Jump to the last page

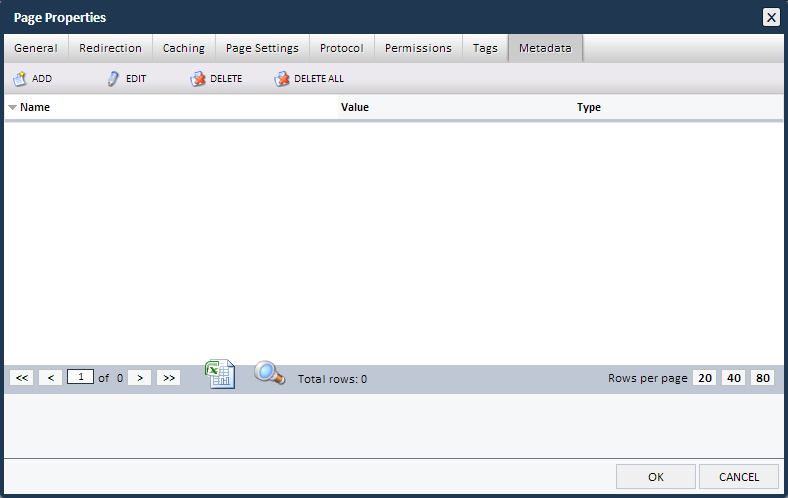coord(169,378)
